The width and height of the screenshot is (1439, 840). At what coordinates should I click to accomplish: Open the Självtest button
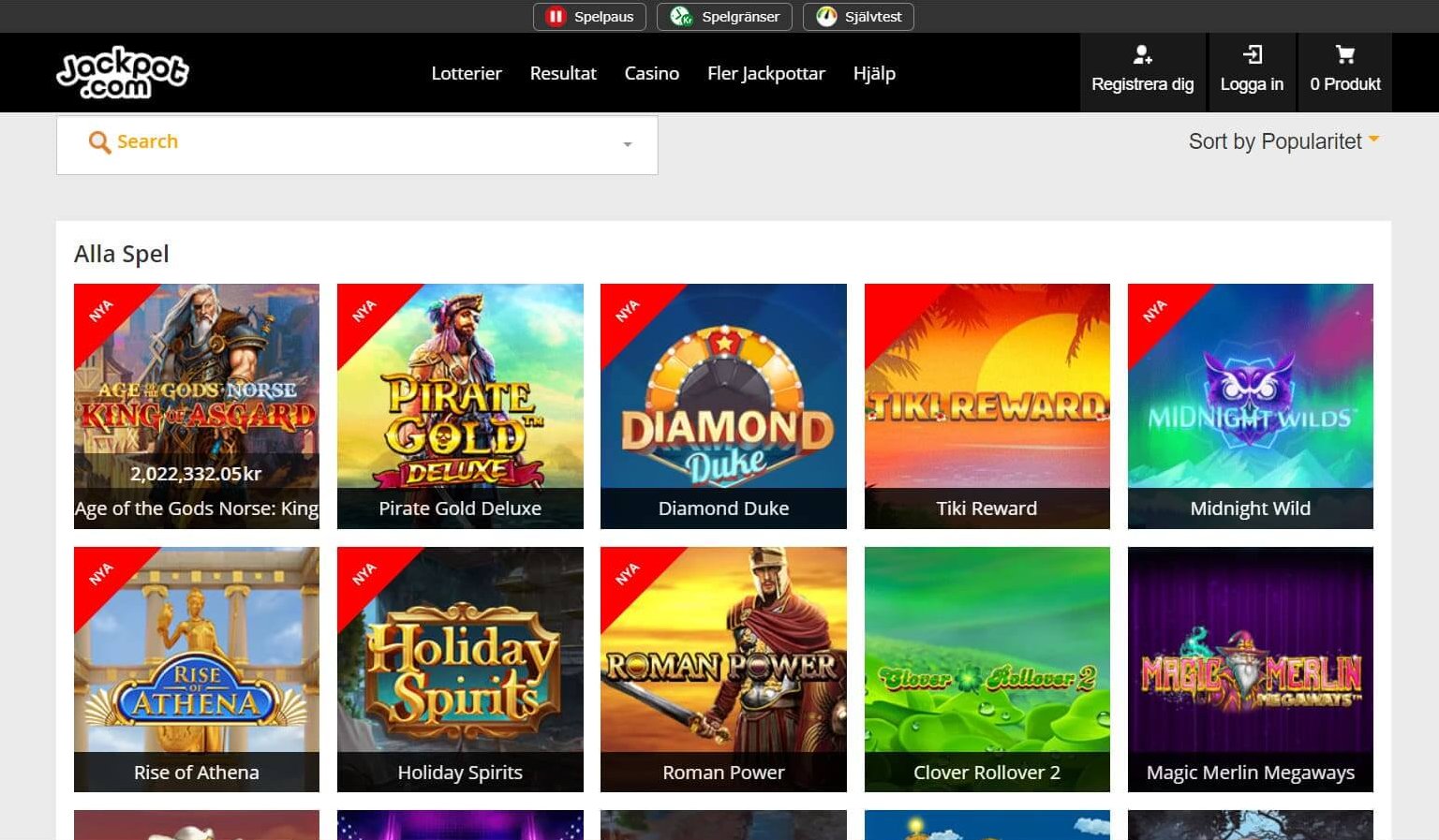click(858, 17)
